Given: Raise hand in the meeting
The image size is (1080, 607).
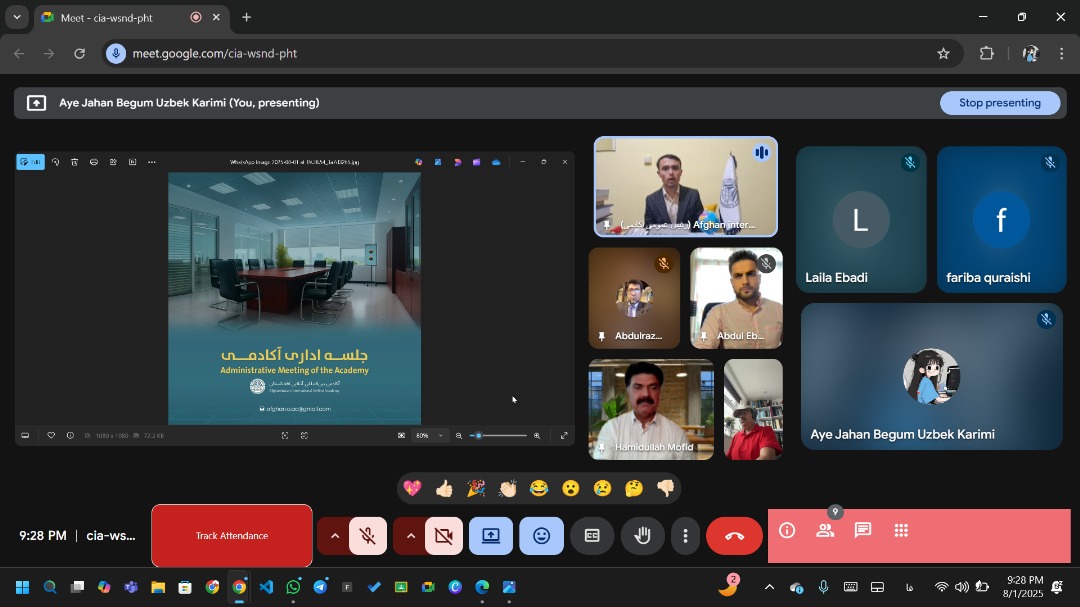Looking at the screenshot, I should click(642, 536).
